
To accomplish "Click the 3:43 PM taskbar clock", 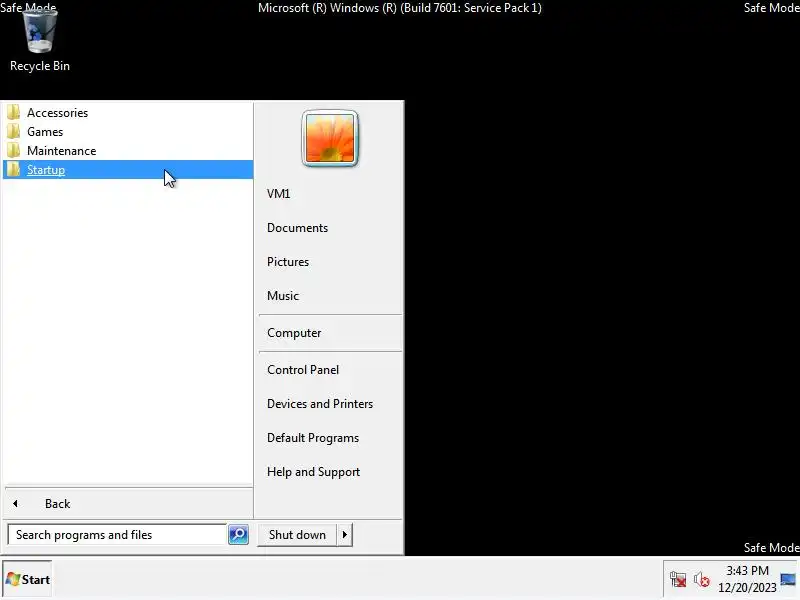I will pyautogui.click(x=747, y=570).
